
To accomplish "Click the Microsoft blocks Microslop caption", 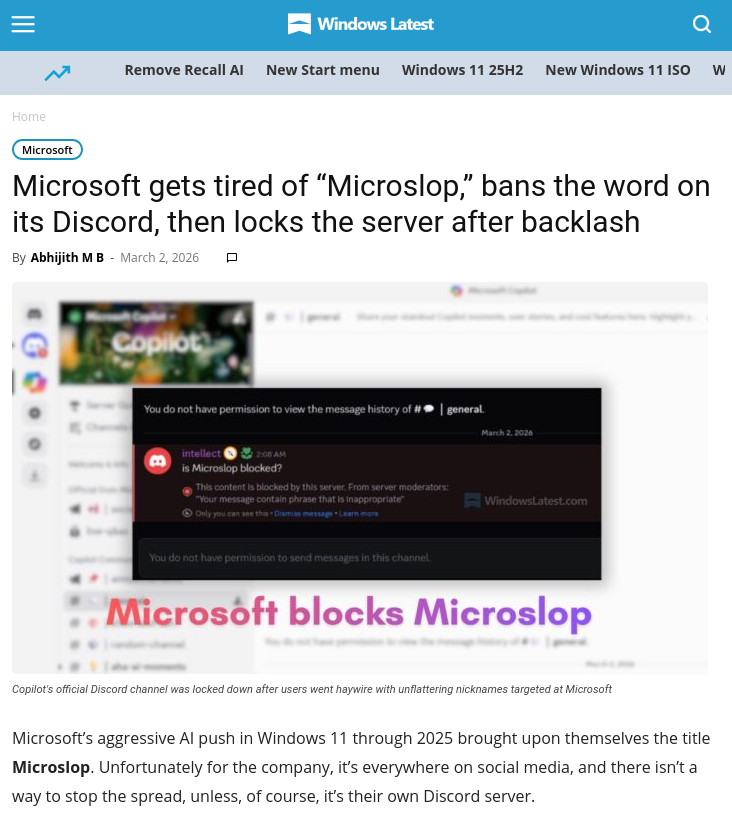I will [x=349, y=613].
